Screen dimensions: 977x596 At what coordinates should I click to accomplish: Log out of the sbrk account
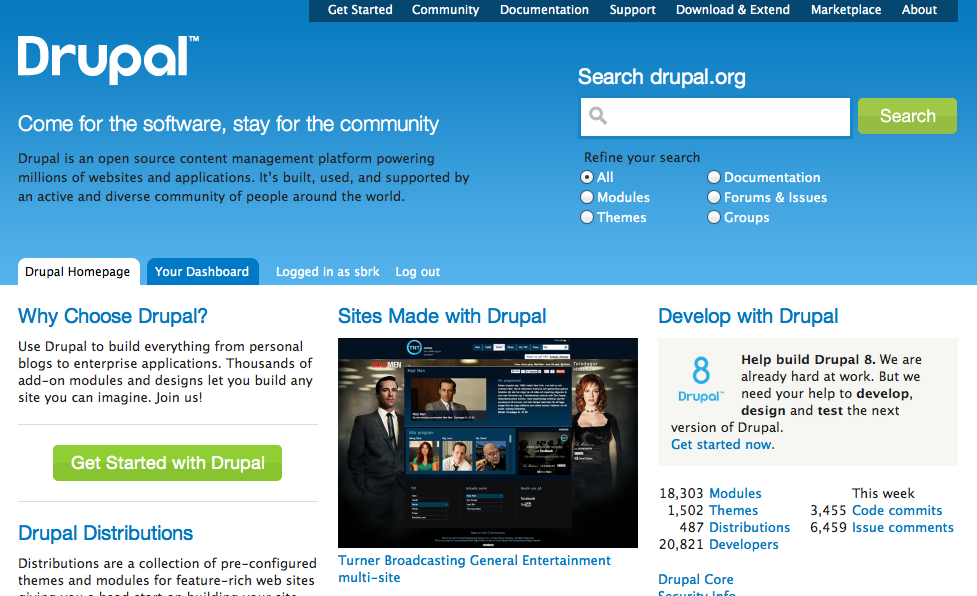point(417,271)
